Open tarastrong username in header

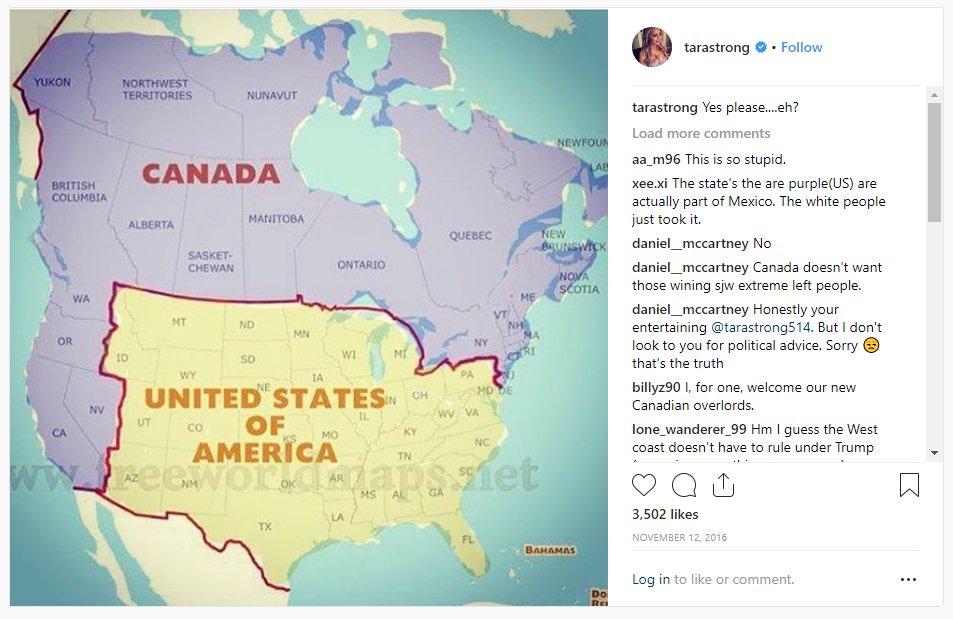pos(717,47)
